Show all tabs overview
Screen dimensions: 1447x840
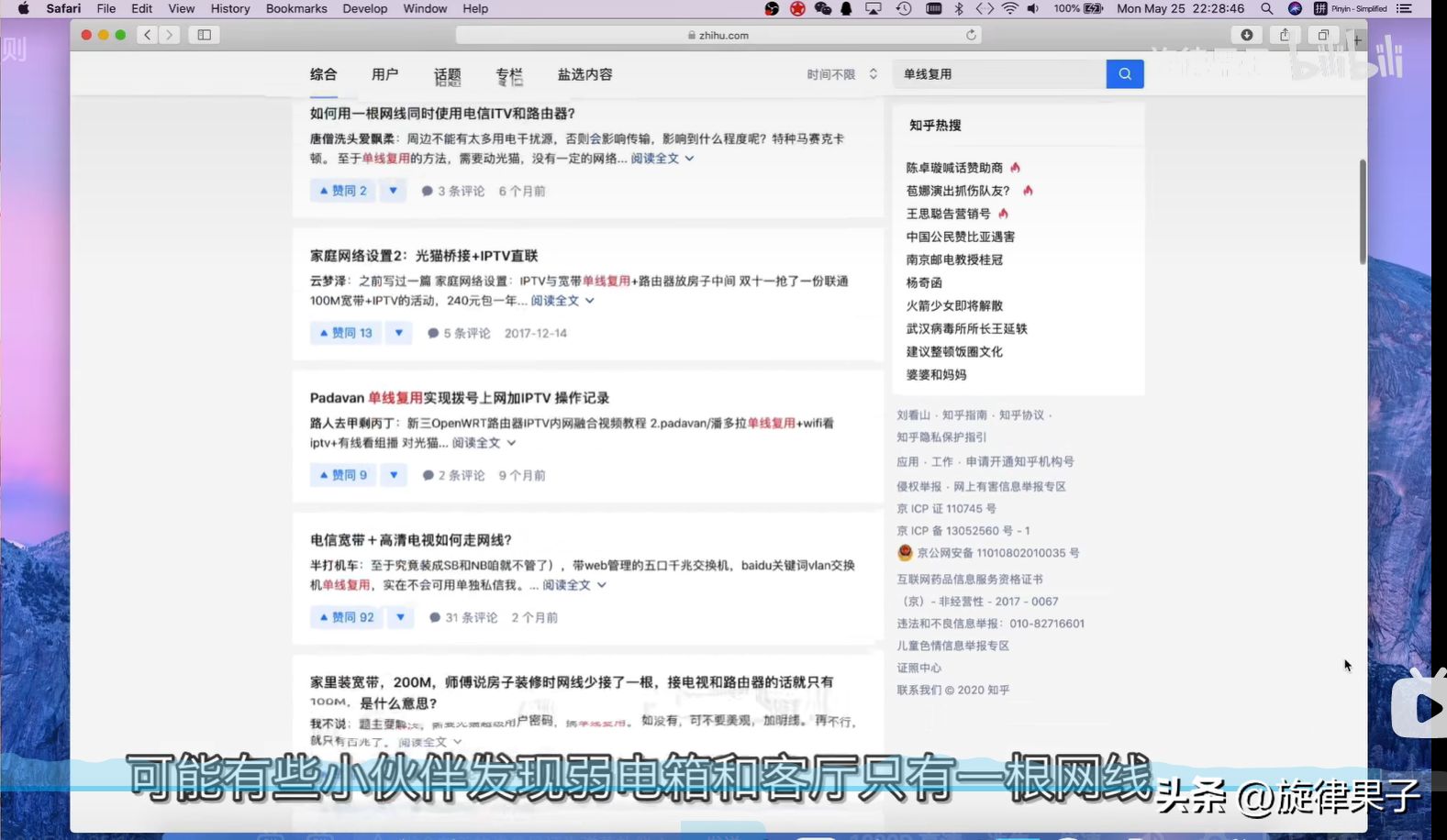pos(1323,35)
